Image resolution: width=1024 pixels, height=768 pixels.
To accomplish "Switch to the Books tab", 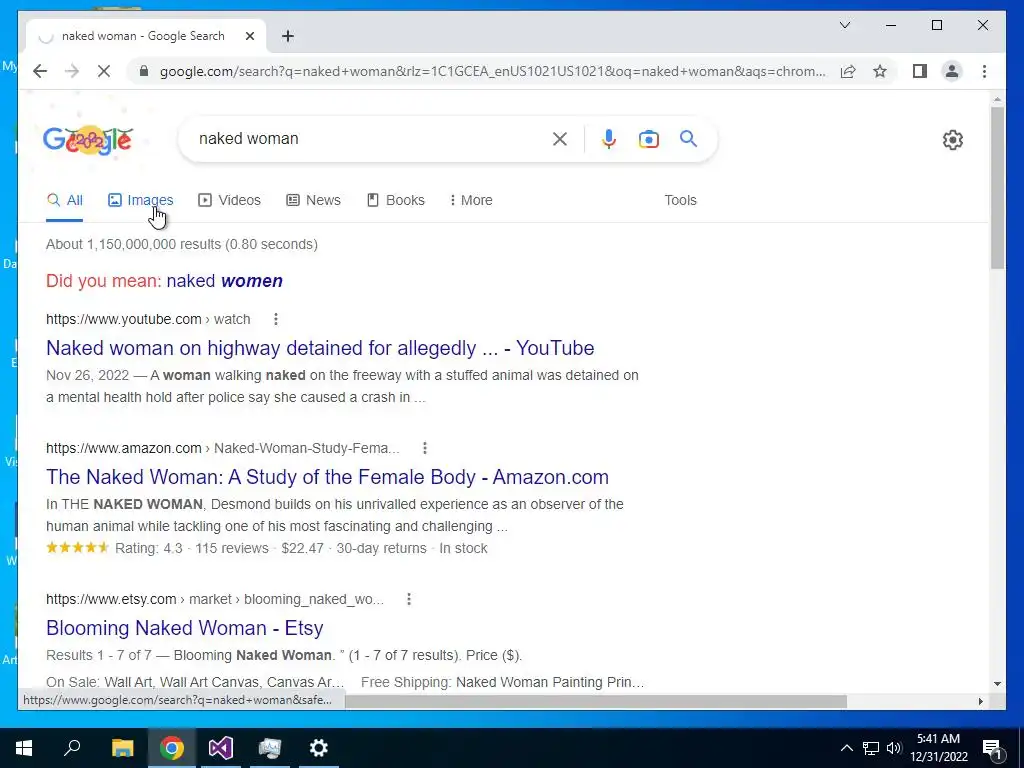I will click(396, 200).
